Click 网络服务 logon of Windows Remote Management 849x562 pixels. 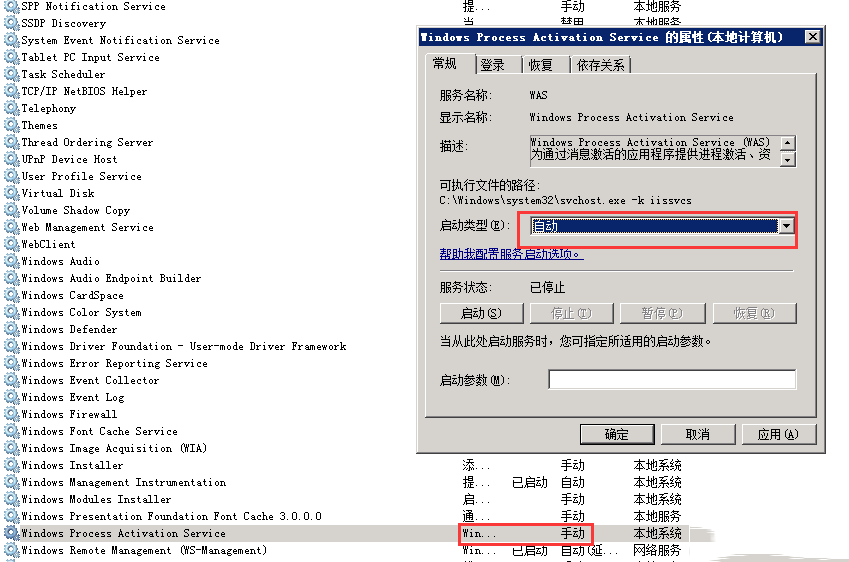[x=657, y=550]
